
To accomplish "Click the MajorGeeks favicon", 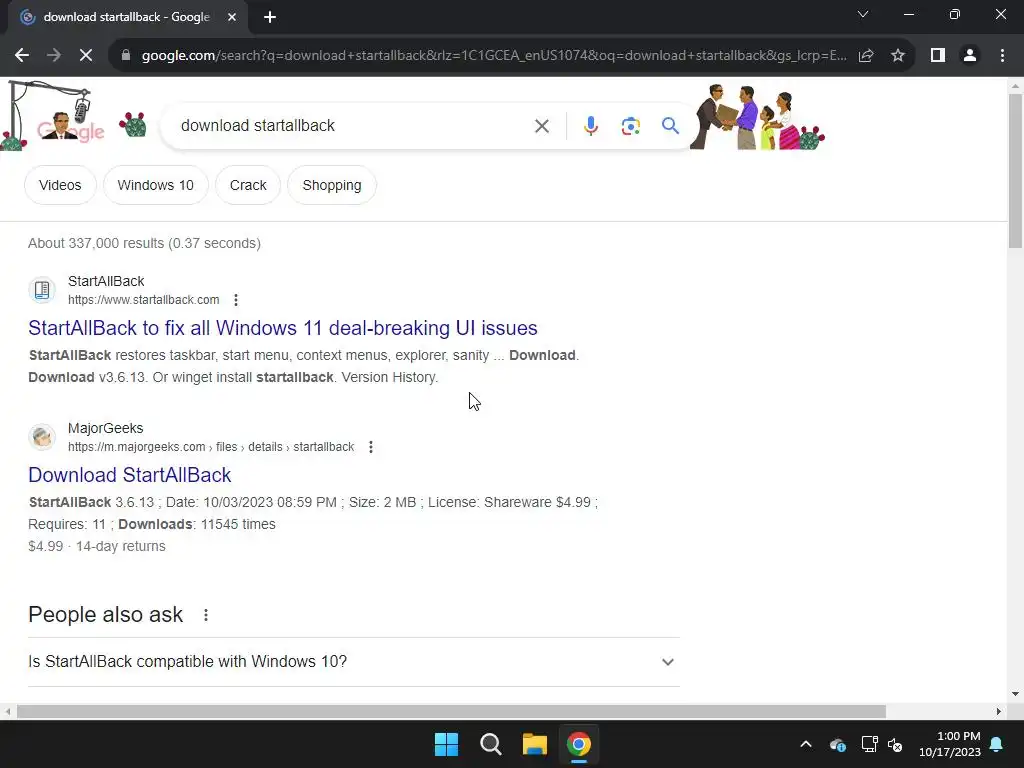I will click(x=42, y=436).
